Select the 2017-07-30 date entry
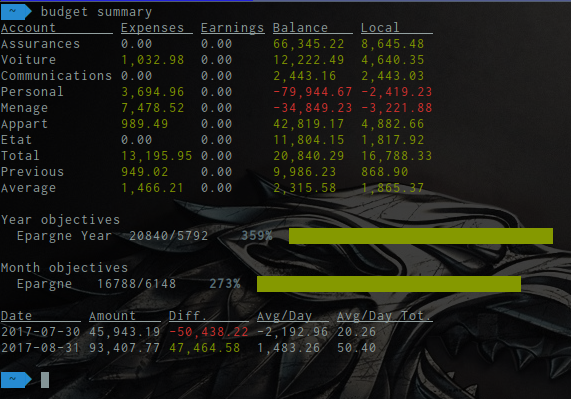The width and height of the screenshot is (571, 399). 40,332
